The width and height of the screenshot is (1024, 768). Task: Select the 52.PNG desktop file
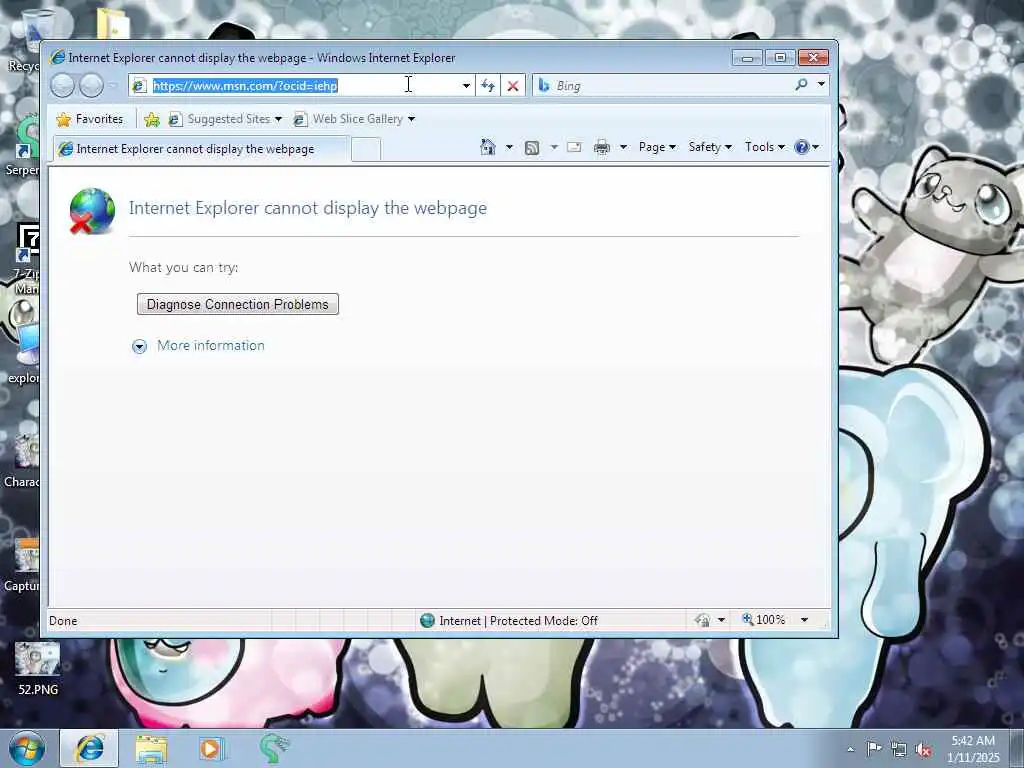(38, 669)
